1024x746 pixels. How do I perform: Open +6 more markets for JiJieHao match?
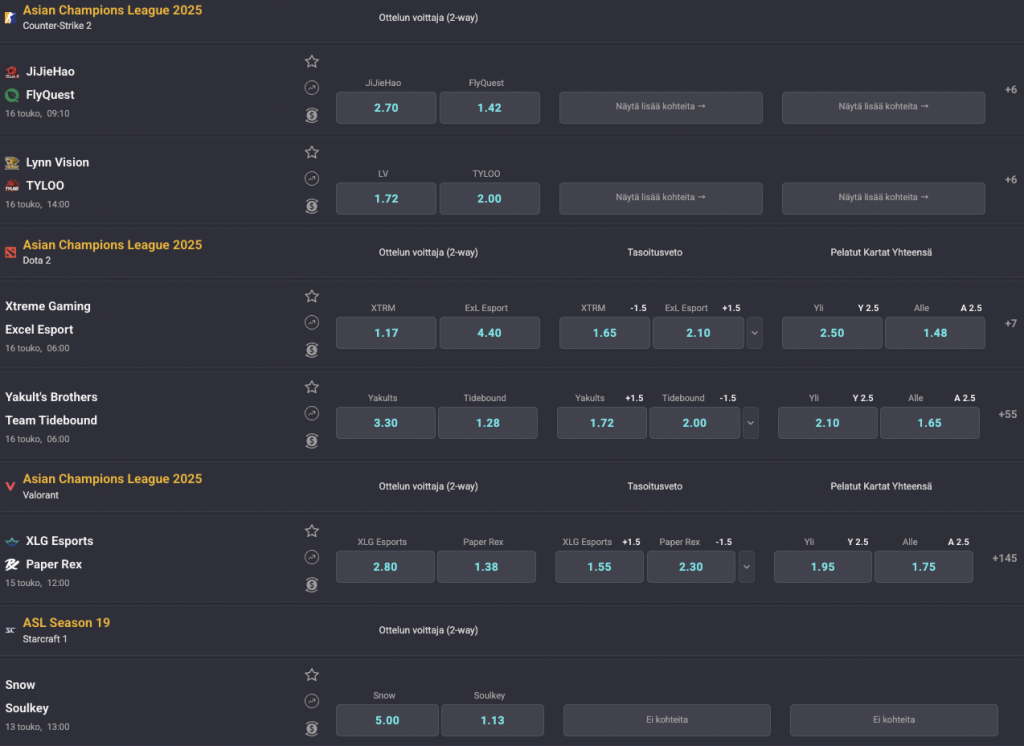pos(1010,89)
